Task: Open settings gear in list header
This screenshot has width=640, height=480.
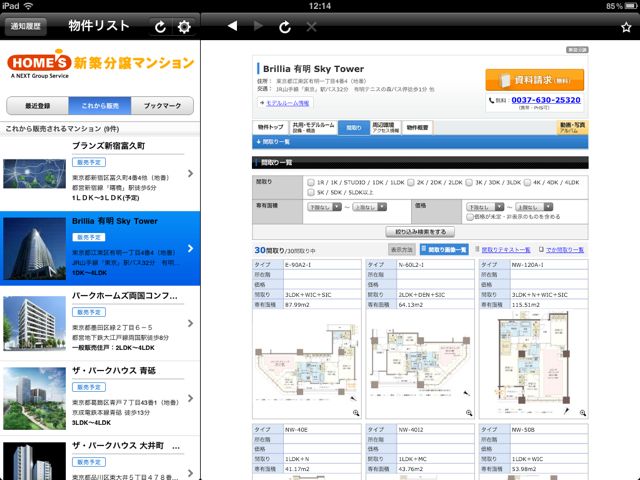Action: tap(184, 27)
